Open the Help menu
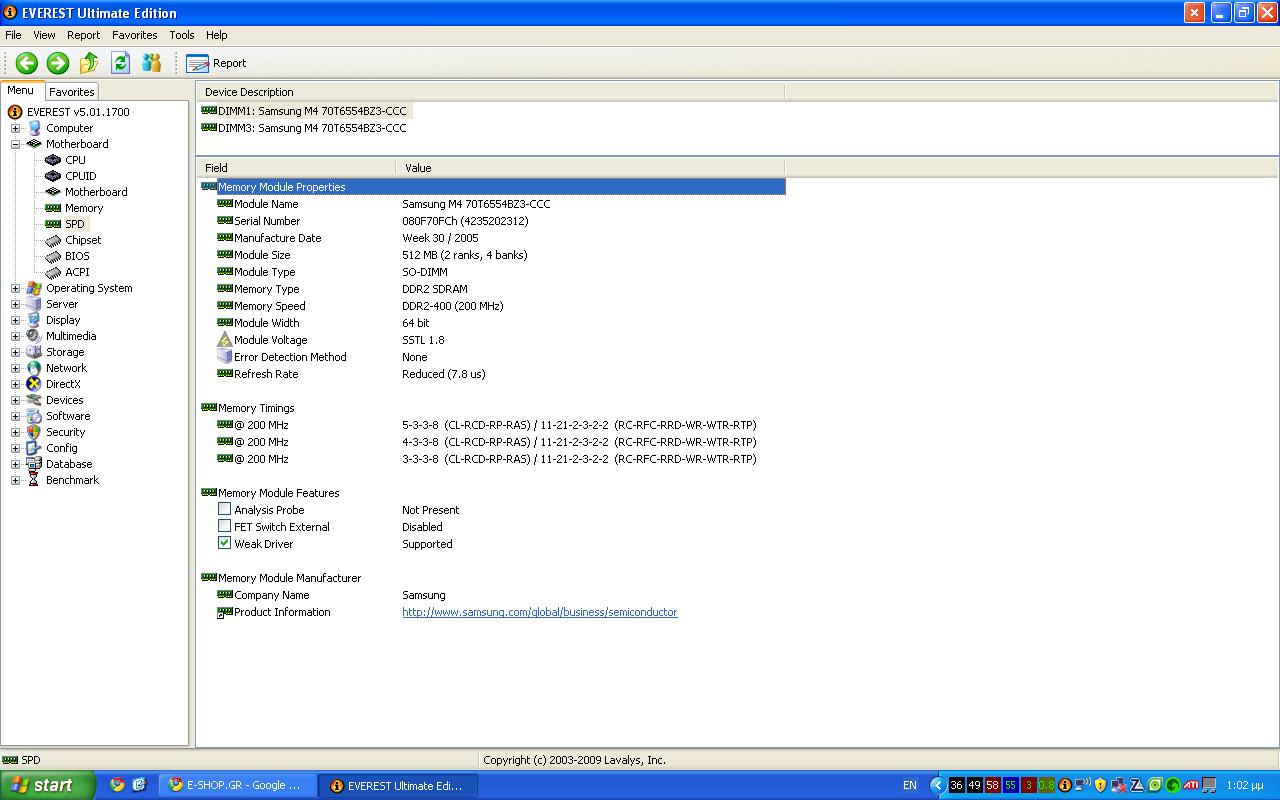This screenshot has height=800, width=1280. [x=217, y=35]
